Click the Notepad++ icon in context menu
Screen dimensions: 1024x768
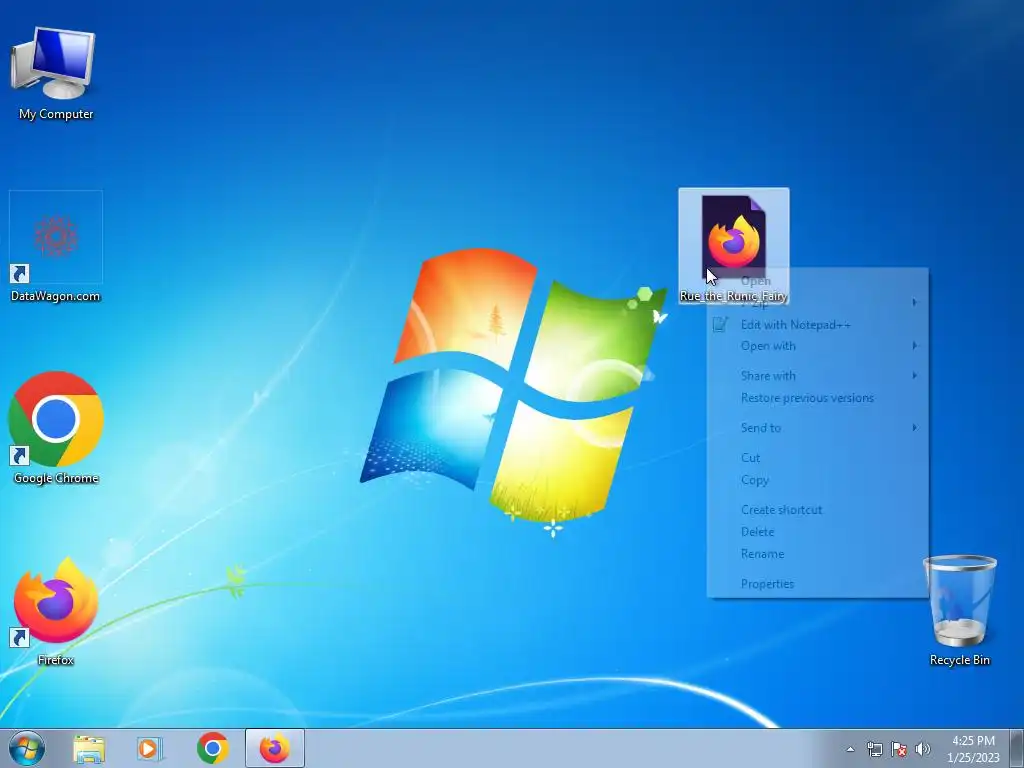pos(720,325)
